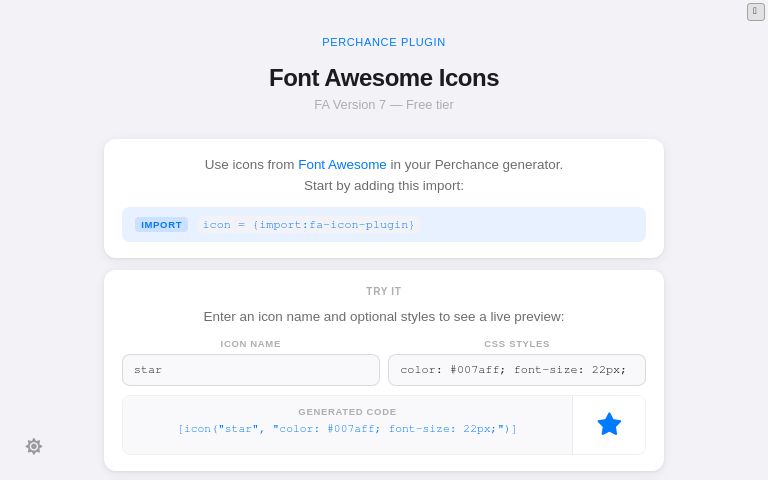Click the Font Awesome Icons page title
The height and width of the screenshot is (480, 768).
click(384, 78)
